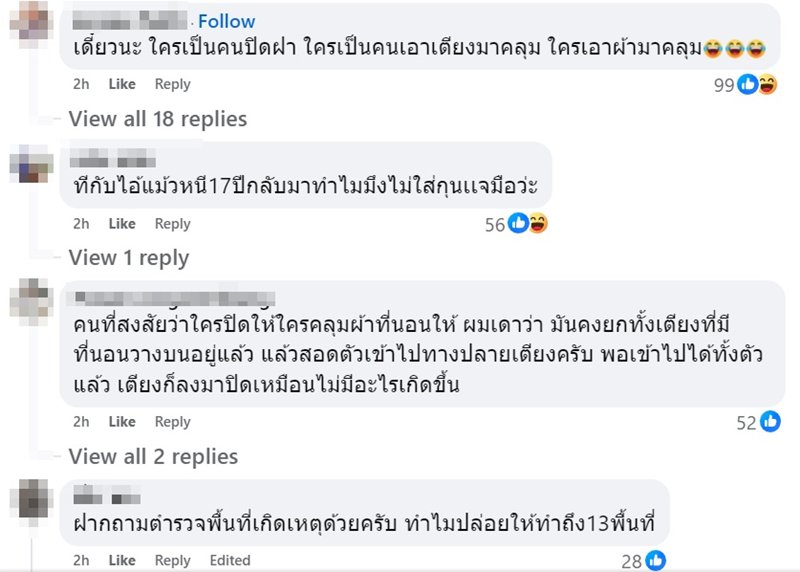The height and width of the screenshot is (572, 800).
Task: Expand View all 18 replies
Action: tap(157, 119)
